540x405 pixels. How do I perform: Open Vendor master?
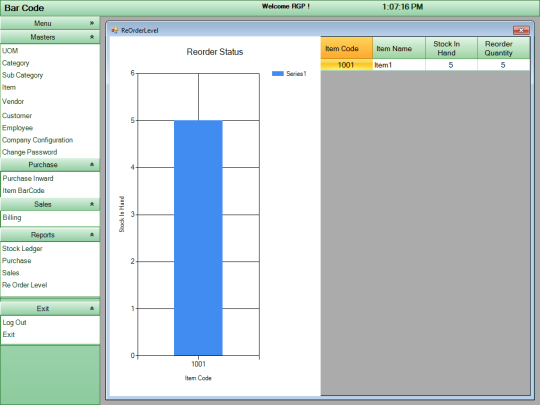tap(13, 102)
